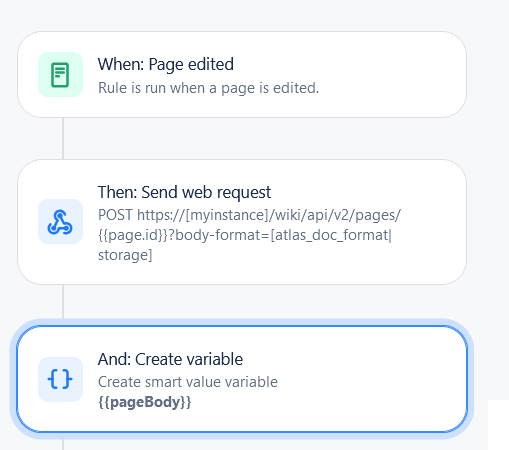
Task: Click connector between web request and create variable
Action: coord(63,302)
